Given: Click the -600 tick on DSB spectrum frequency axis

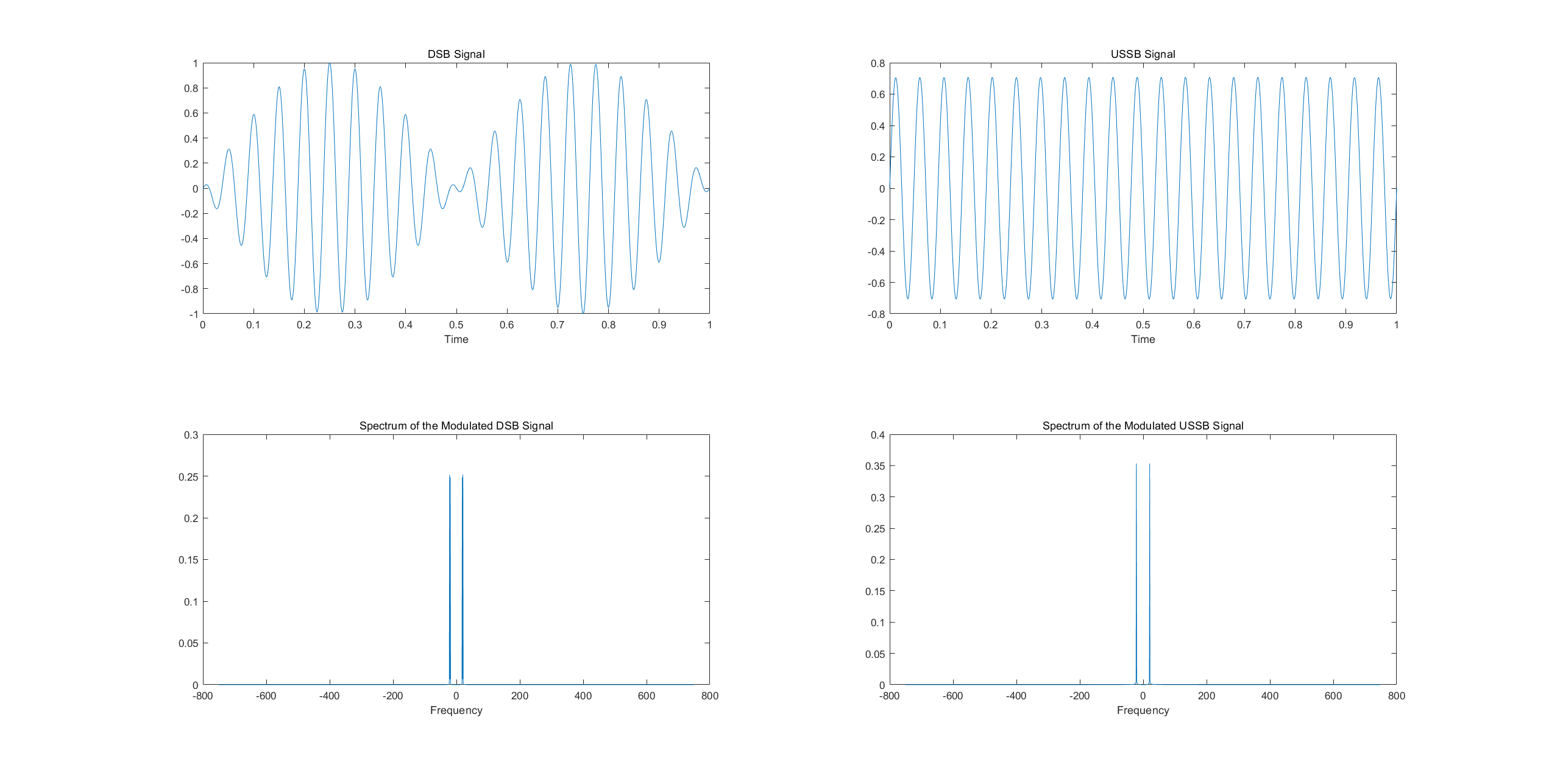Looking at the screenshot, I should click(x=266, y=696).
